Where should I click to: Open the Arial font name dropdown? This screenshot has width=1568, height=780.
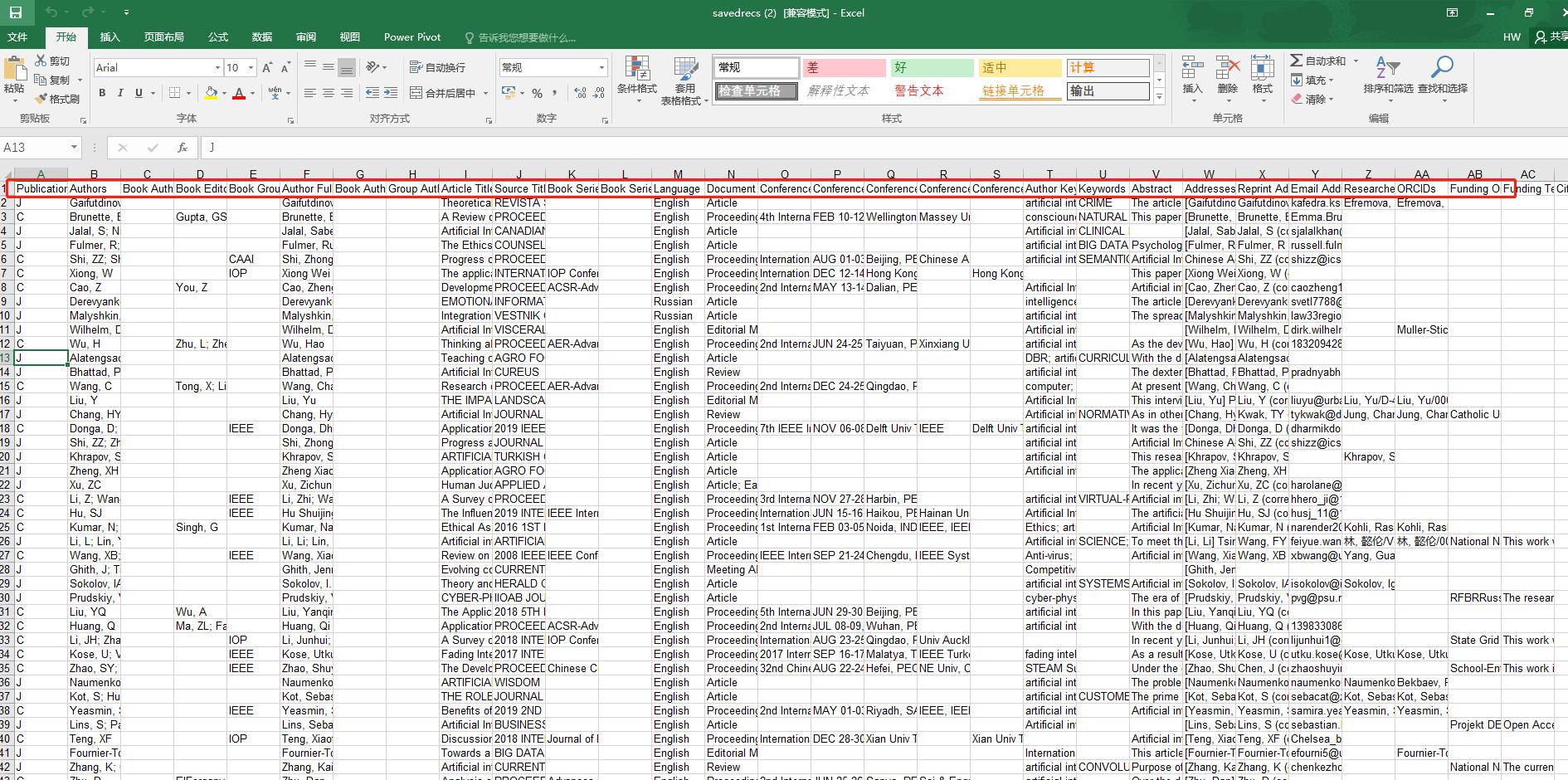pos(217,68)
